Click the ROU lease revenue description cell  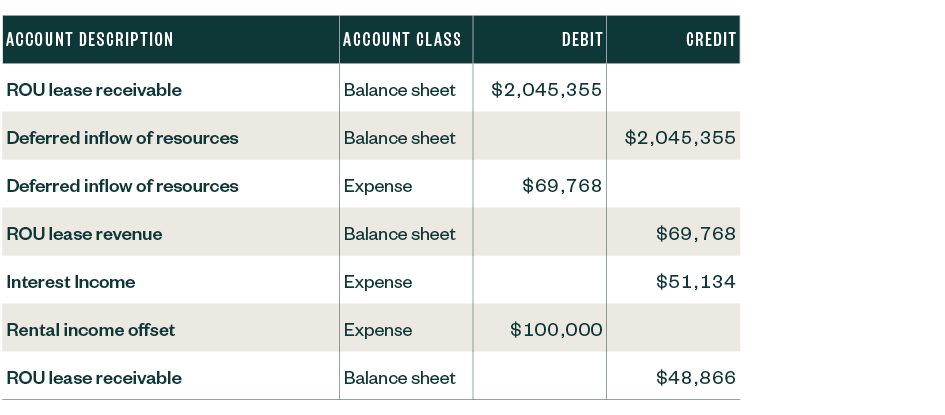(x=84, y=234)
